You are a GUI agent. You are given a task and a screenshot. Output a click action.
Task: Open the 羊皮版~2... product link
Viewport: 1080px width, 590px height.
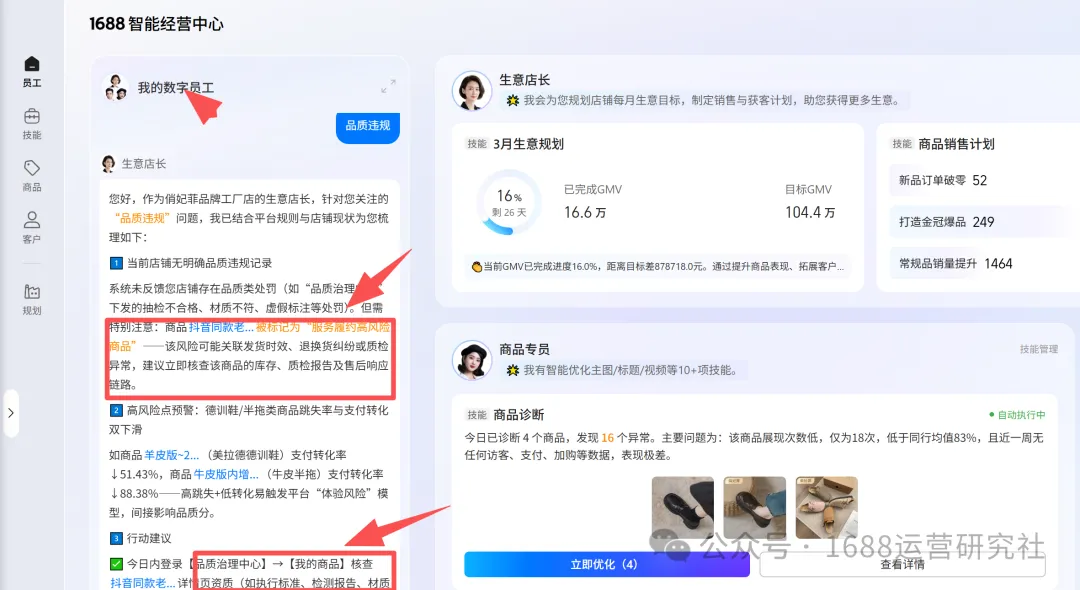click(172, 455)
